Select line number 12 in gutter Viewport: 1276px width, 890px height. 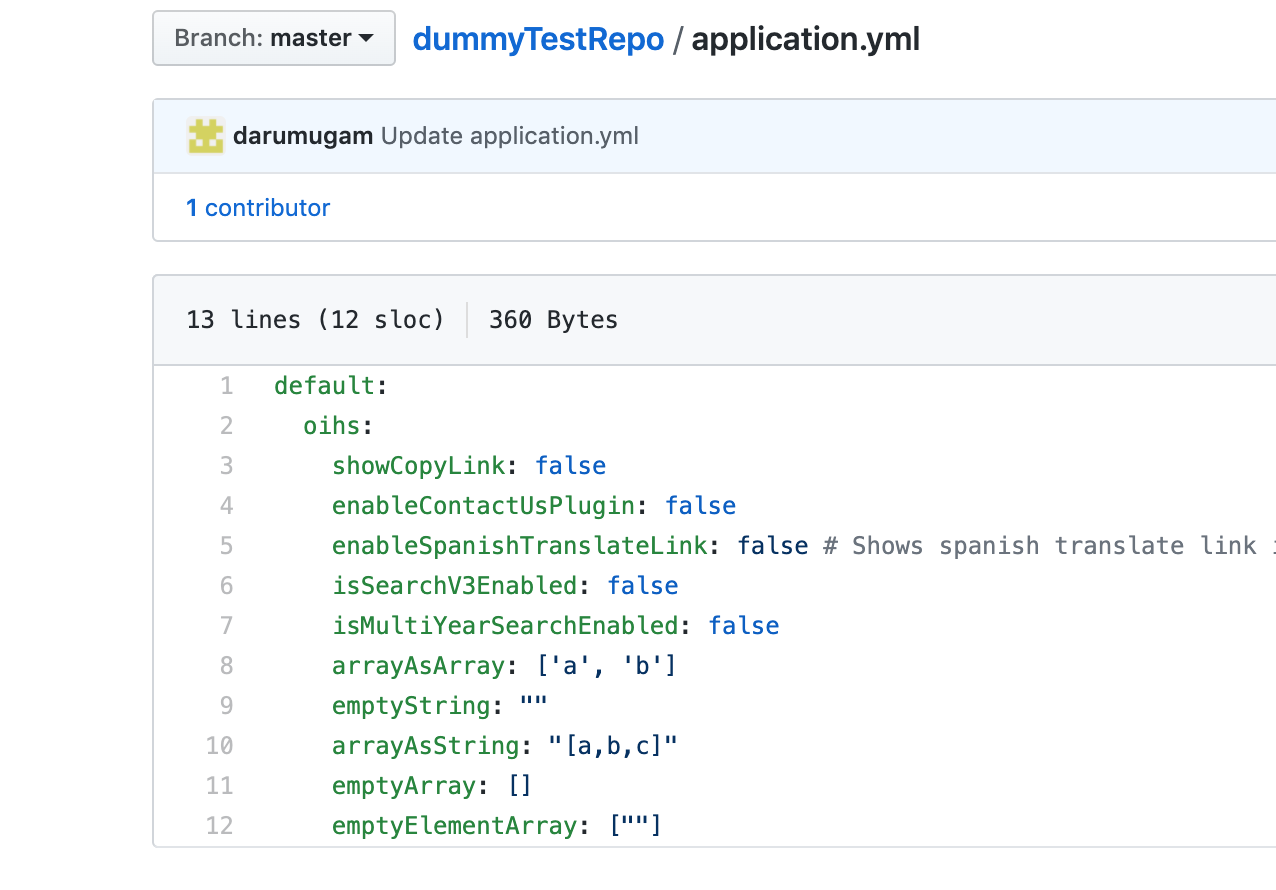(x=220, y=826)
